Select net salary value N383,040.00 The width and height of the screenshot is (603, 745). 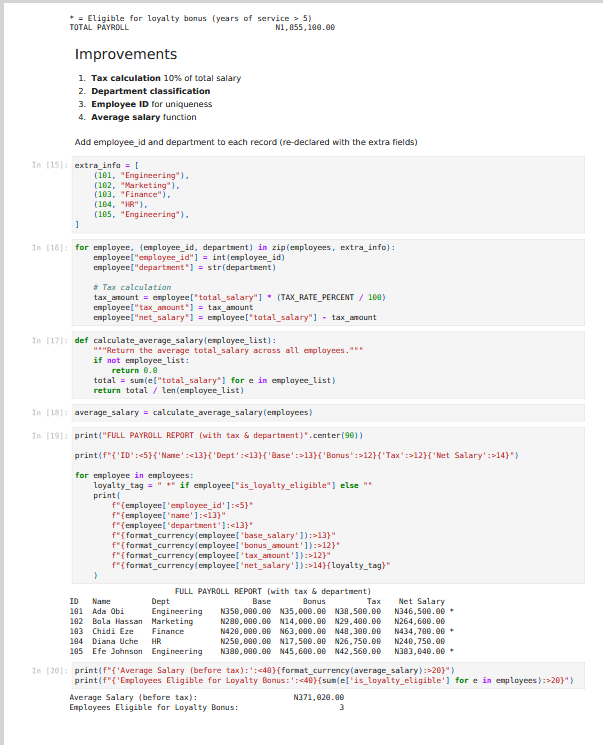[420, 651]
